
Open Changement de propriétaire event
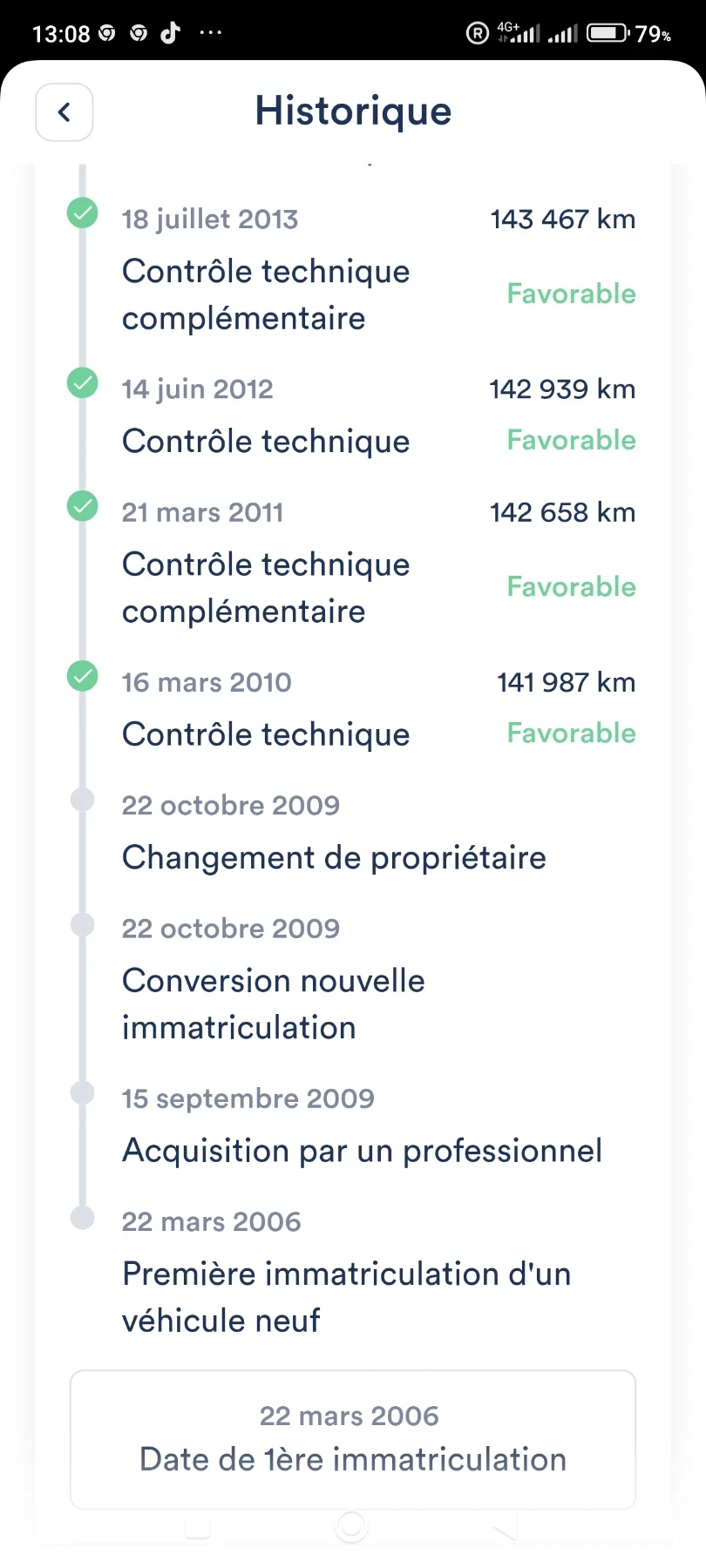[334, 857]
